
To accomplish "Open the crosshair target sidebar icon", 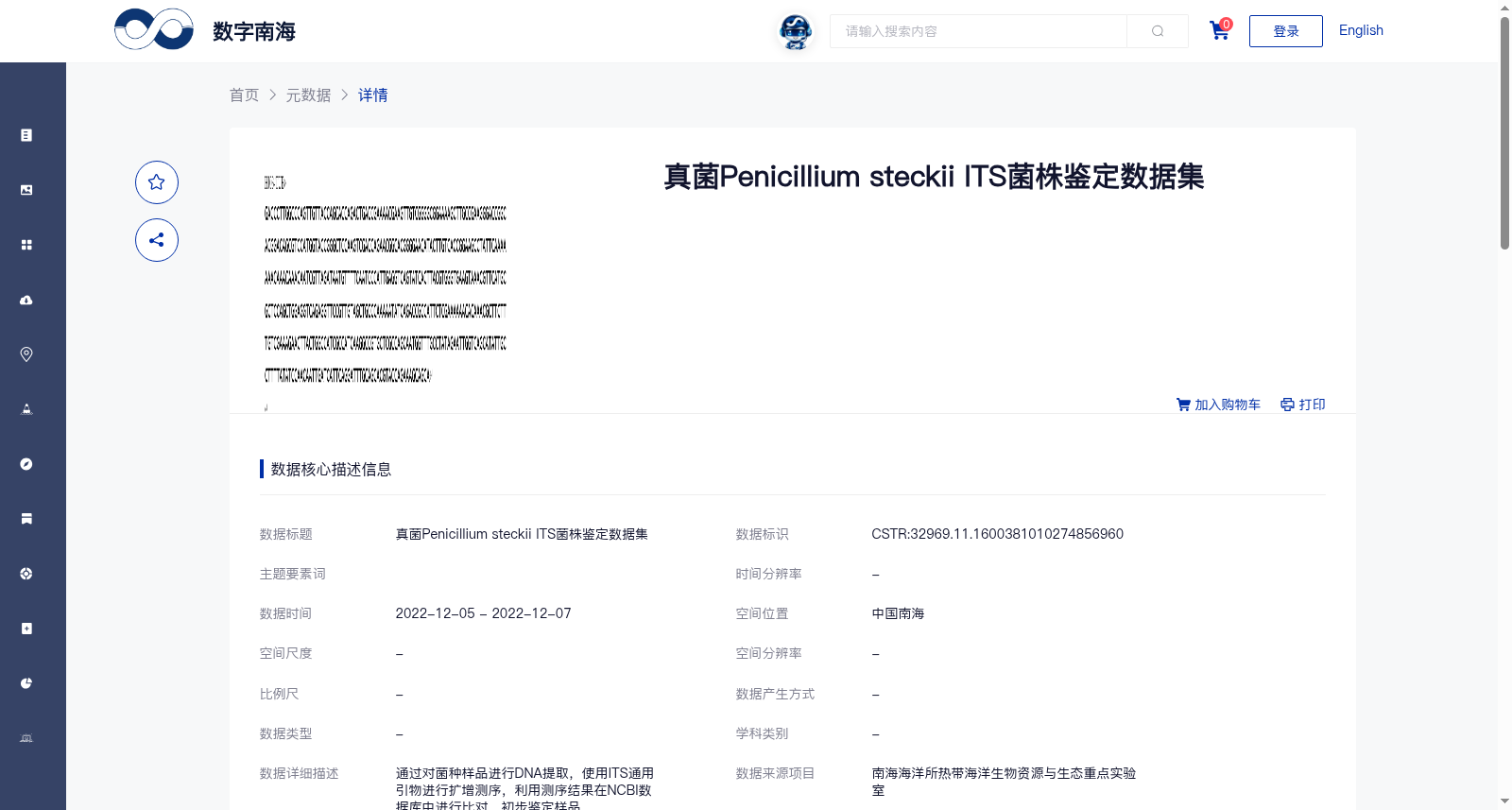I will point(26,574).
